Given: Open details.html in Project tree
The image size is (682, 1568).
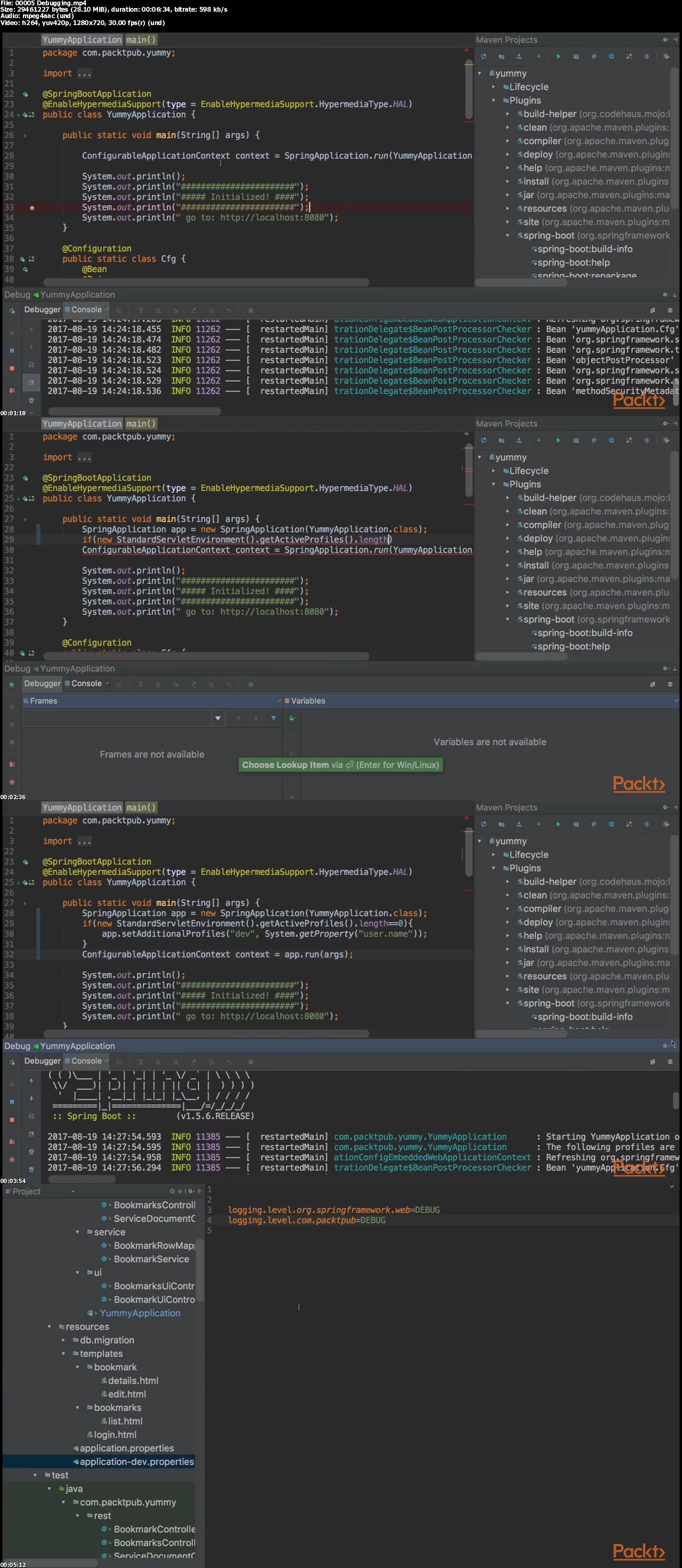Looking at the screenshot, I should pyautogui.click(x=129, y=1381).
